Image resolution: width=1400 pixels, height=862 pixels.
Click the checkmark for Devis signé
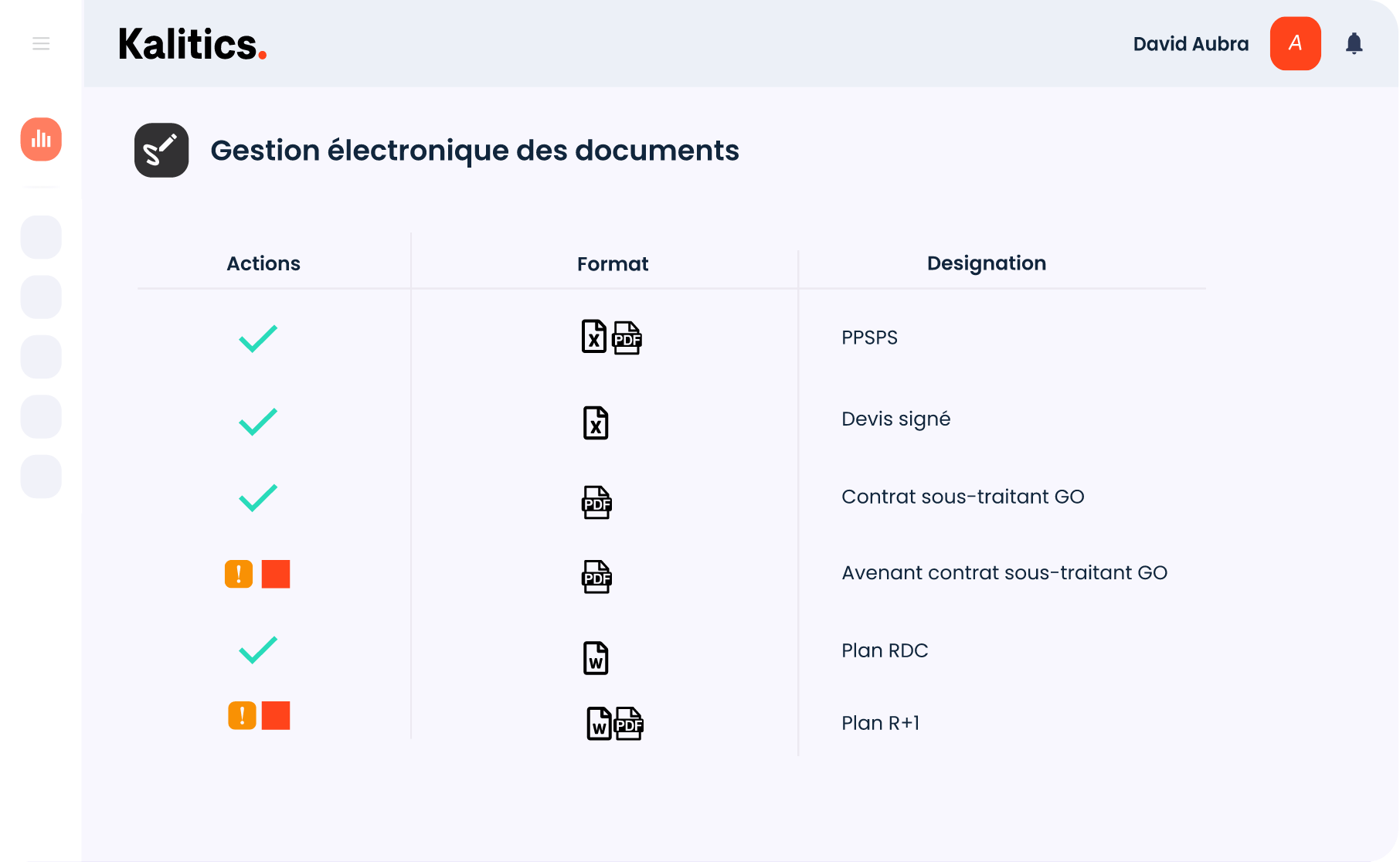[258, 421]
